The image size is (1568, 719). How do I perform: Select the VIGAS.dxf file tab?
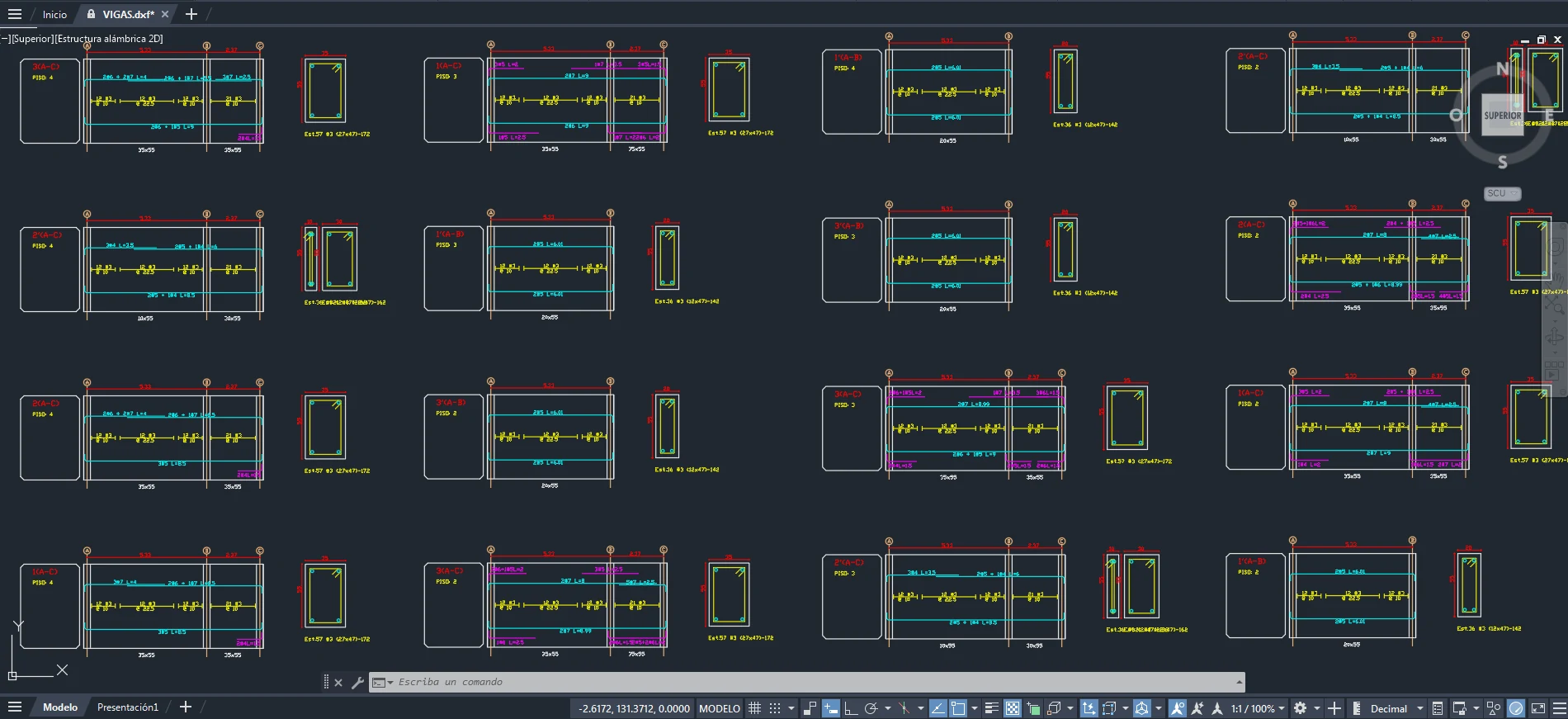(x=128, y=14)
